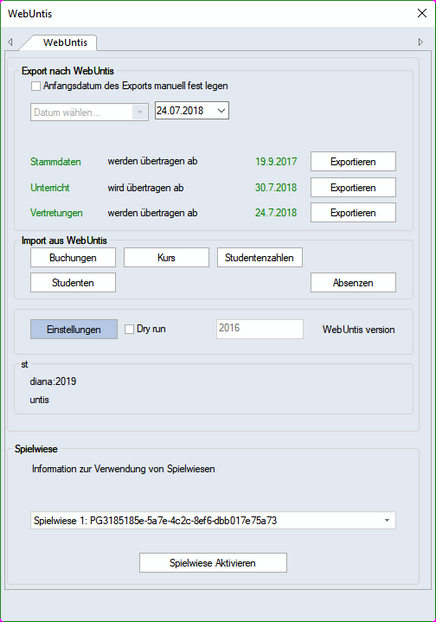436x622 pixels.
Task: Click the Kurs import button
Action: [166, 257]
